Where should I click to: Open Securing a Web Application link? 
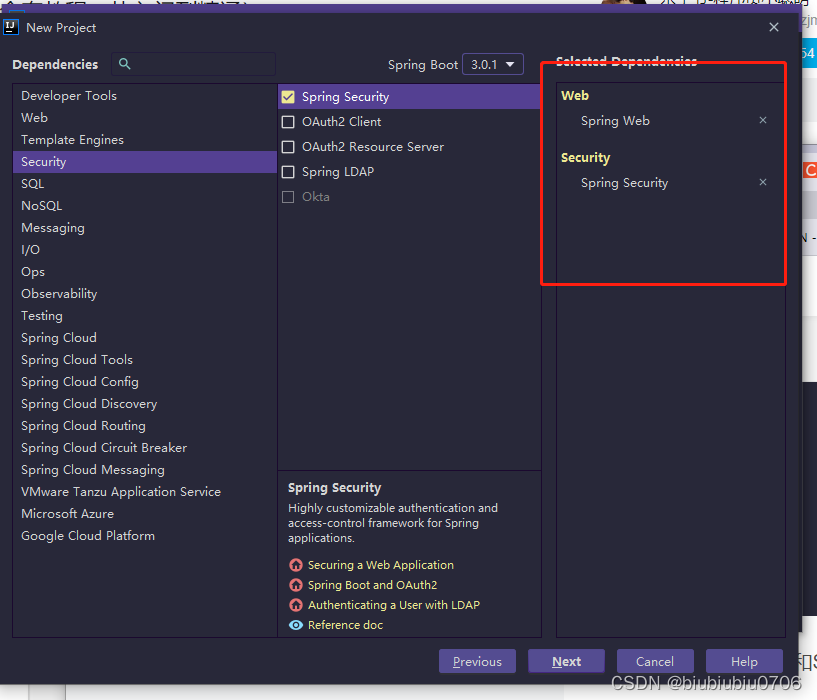(x=381, y=565)
